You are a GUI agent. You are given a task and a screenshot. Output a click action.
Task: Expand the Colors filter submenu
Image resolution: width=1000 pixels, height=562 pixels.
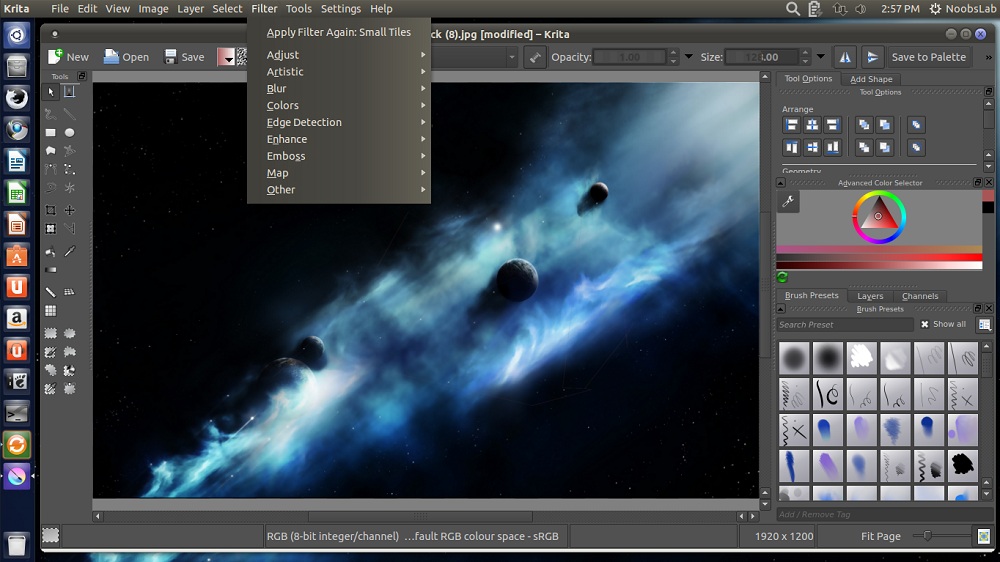pos(339,105)
